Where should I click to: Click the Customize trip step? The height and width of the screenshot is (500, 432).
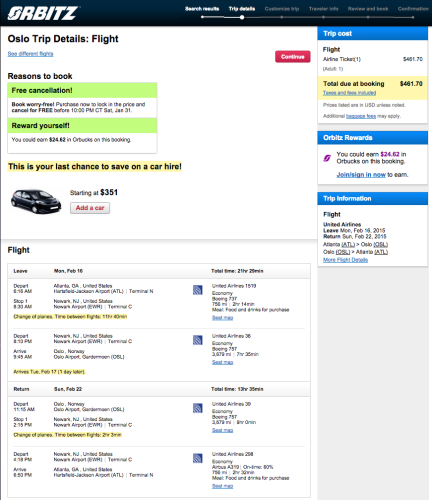pyautogui.click(x=282, y=9)
